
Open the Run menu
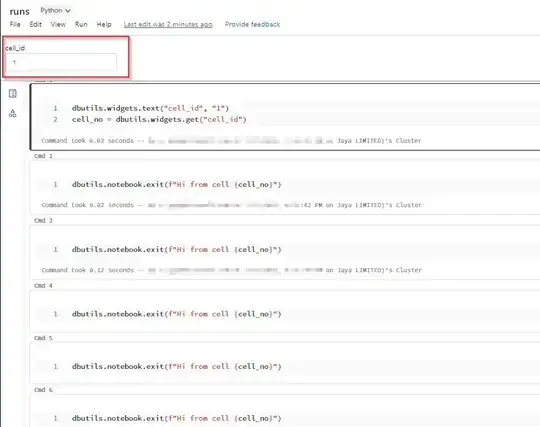coord(81,24)
